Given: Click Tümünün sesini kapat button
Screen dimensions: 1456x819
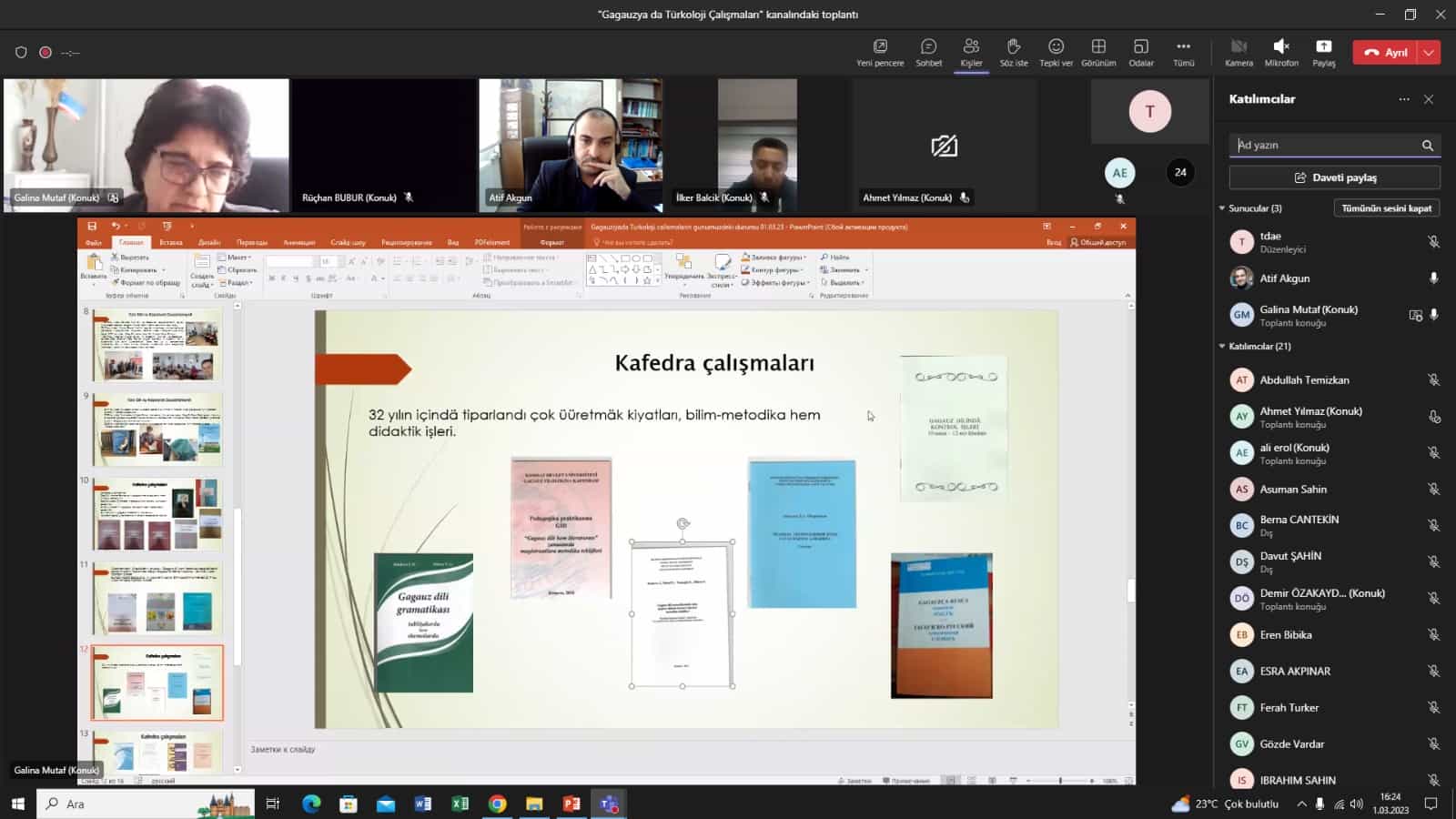Looking at the screenshot, I should (1386, 208).
